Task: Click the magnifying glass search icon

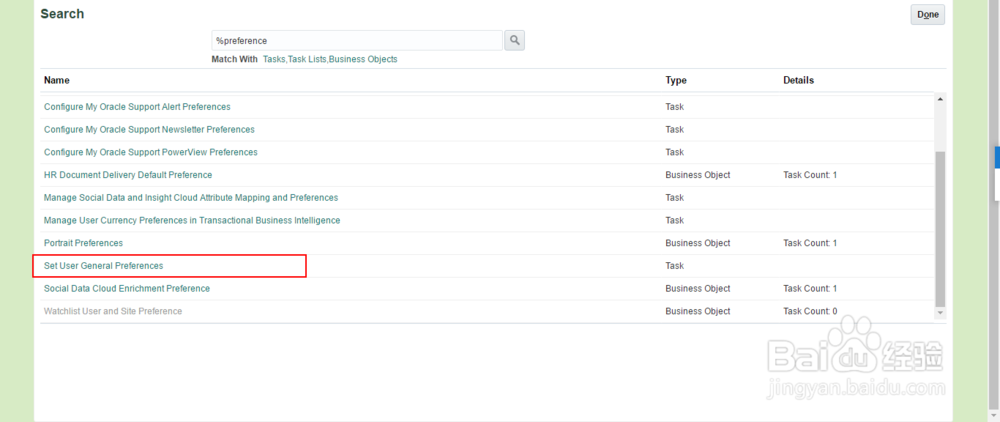Action: [x=514, y=40]
